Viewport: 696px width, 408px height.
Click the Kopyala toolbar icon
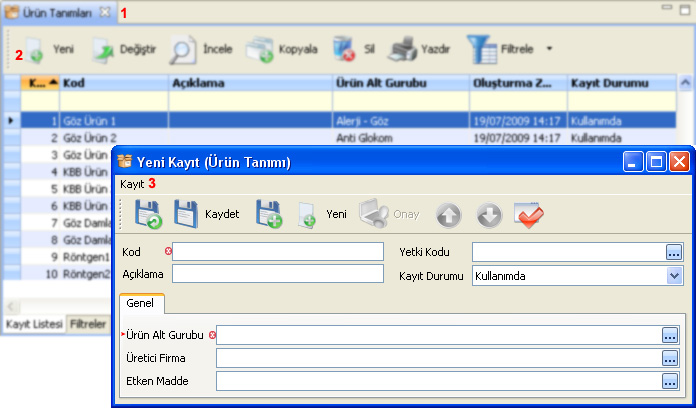(x=282, y=48)
